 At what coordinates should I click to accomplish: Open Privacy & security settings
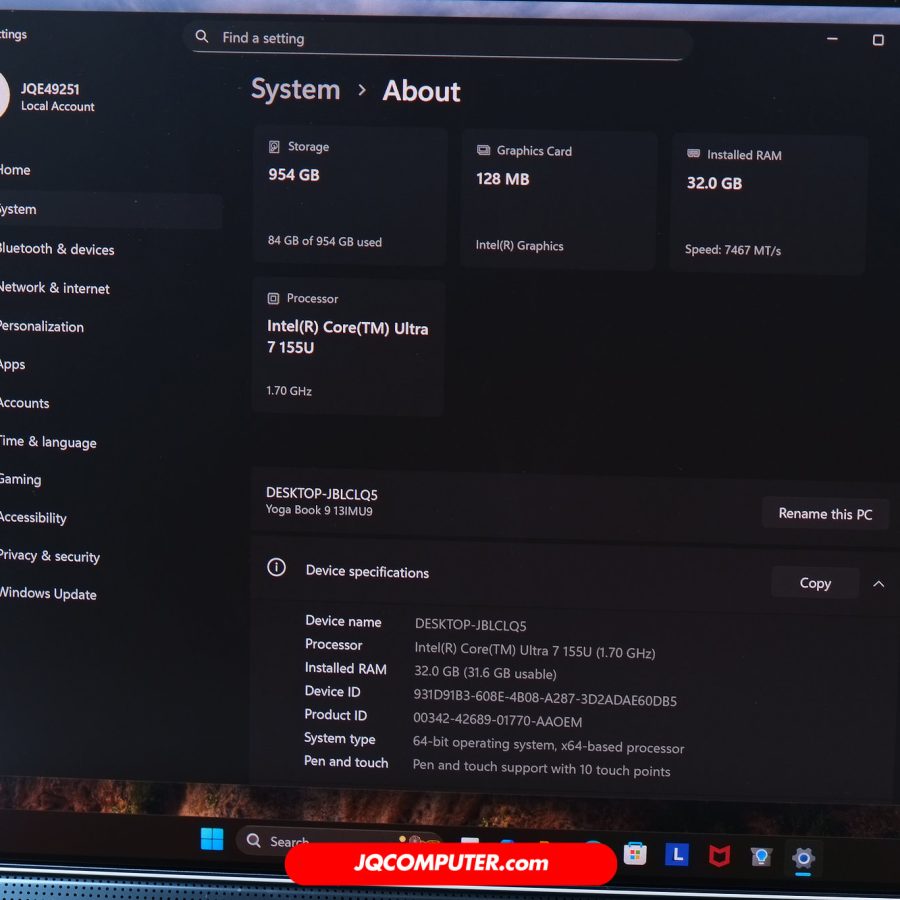[50, 556]
